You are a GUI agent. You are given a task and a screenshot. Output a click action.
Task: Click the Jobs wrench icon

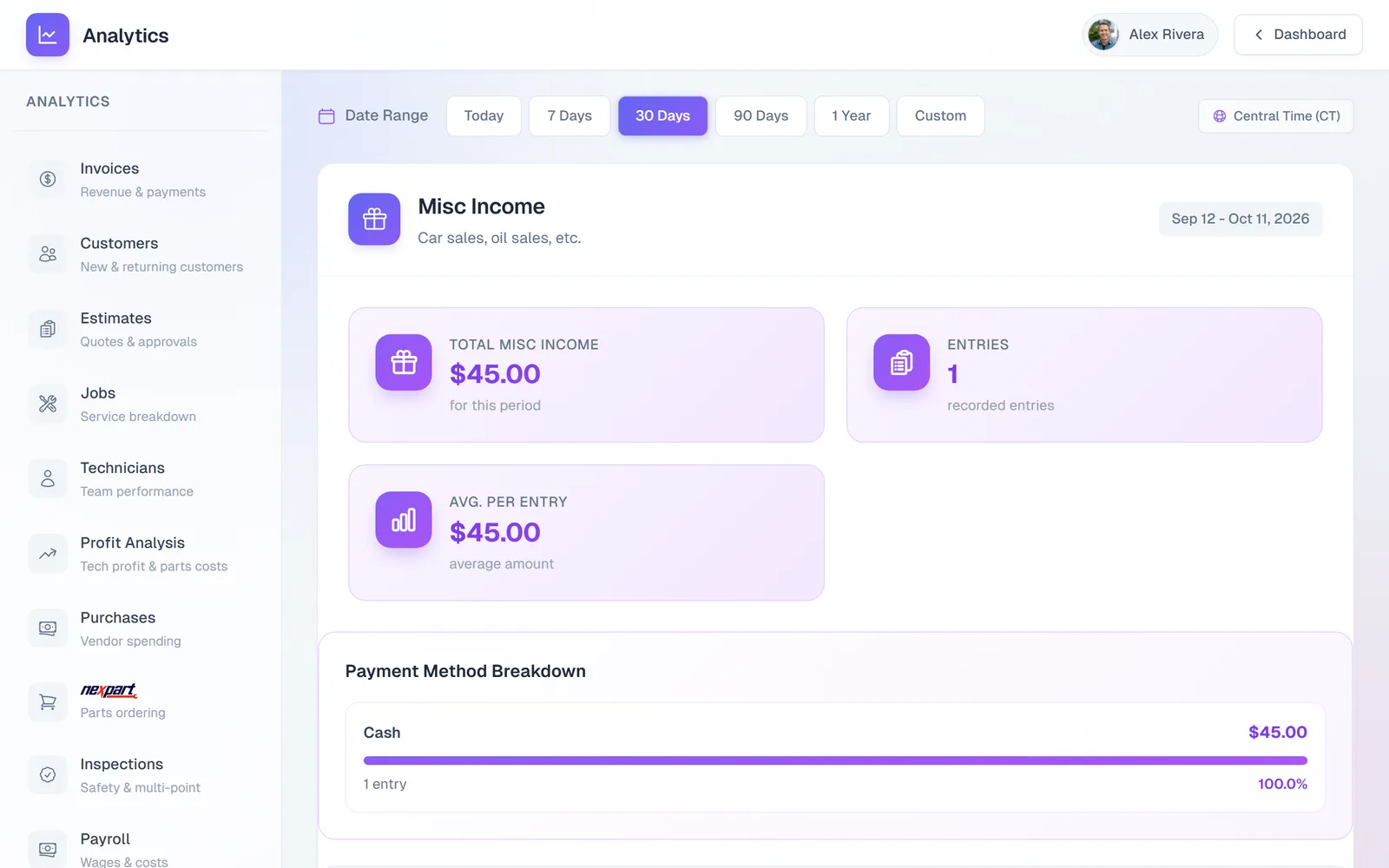48,404
